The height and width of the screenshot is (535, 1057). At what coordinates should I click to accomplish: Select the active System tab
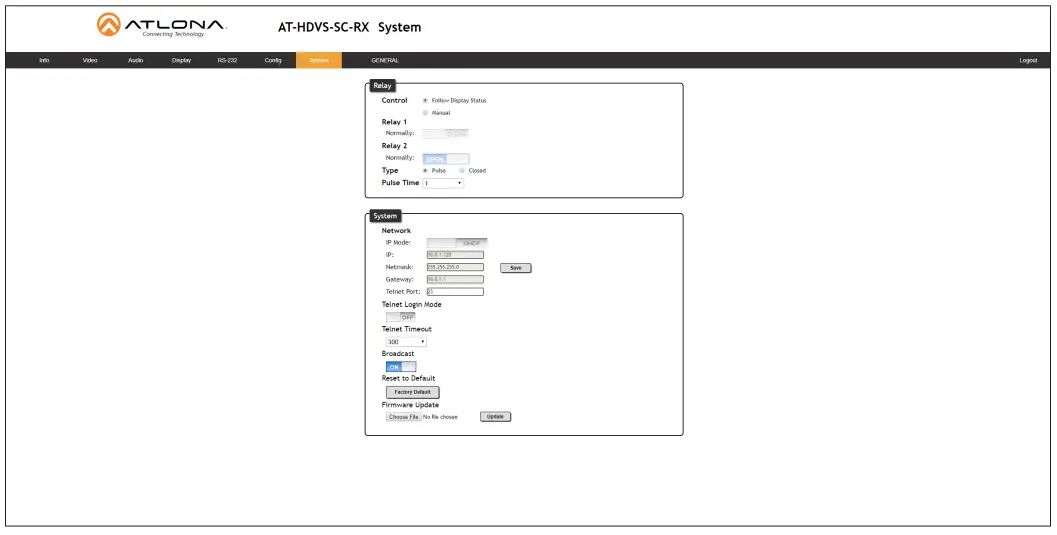pos(319,61)
